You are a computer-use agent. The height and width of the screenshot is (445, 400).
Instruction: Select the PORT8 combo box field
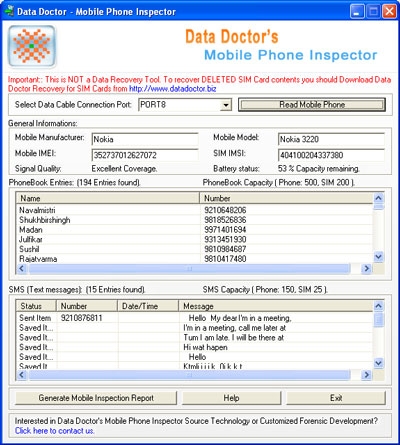pyautogui.click(x=185, y=105)
